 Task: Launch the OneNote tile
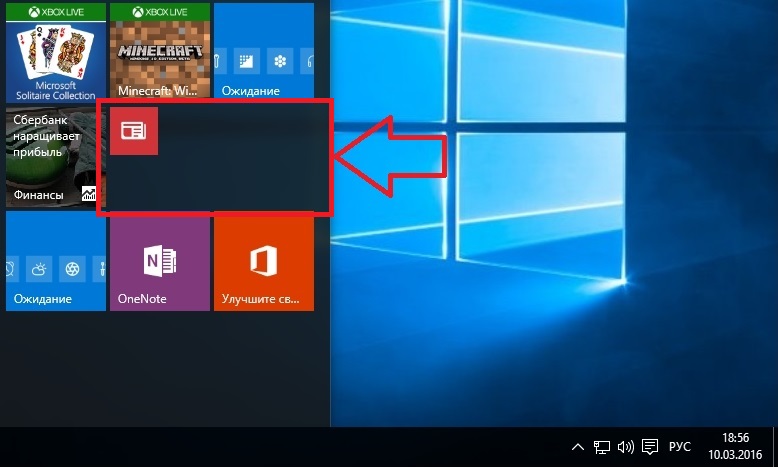tap(160, 263)
